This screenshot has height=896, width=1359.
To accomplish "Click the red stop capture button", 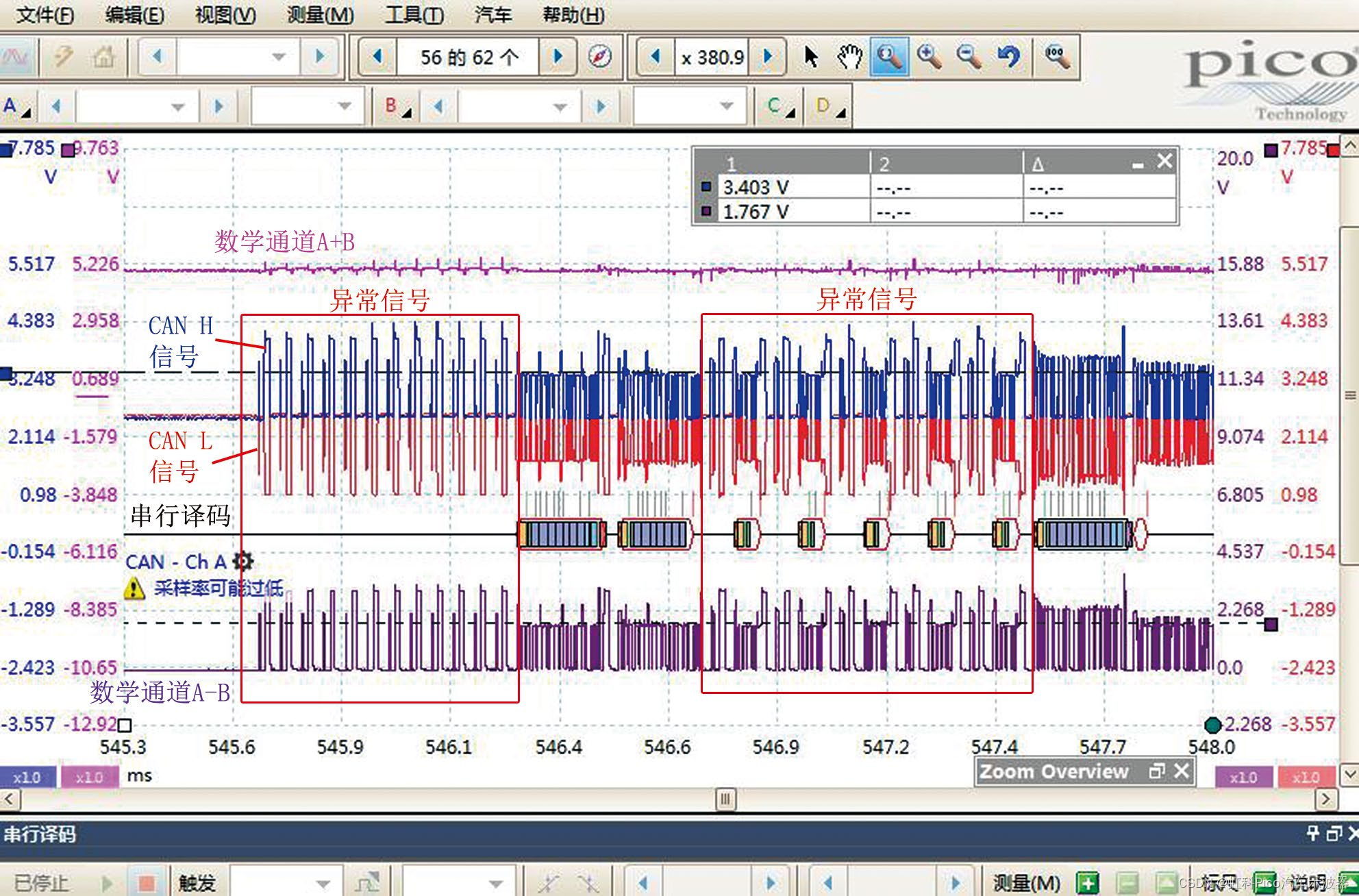I will click(146, 882).
